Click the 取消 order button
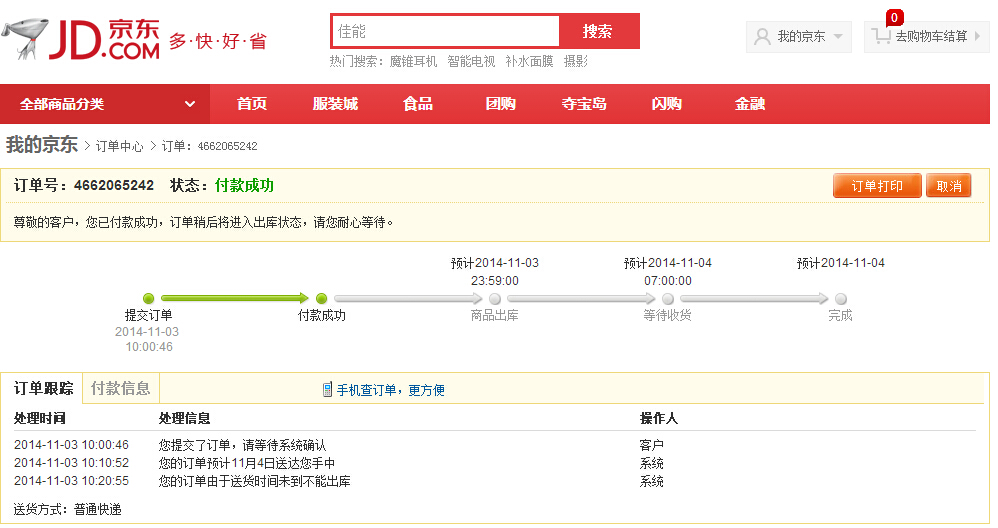The height and width of the screenshot is (528, 998). pos(948,186)
